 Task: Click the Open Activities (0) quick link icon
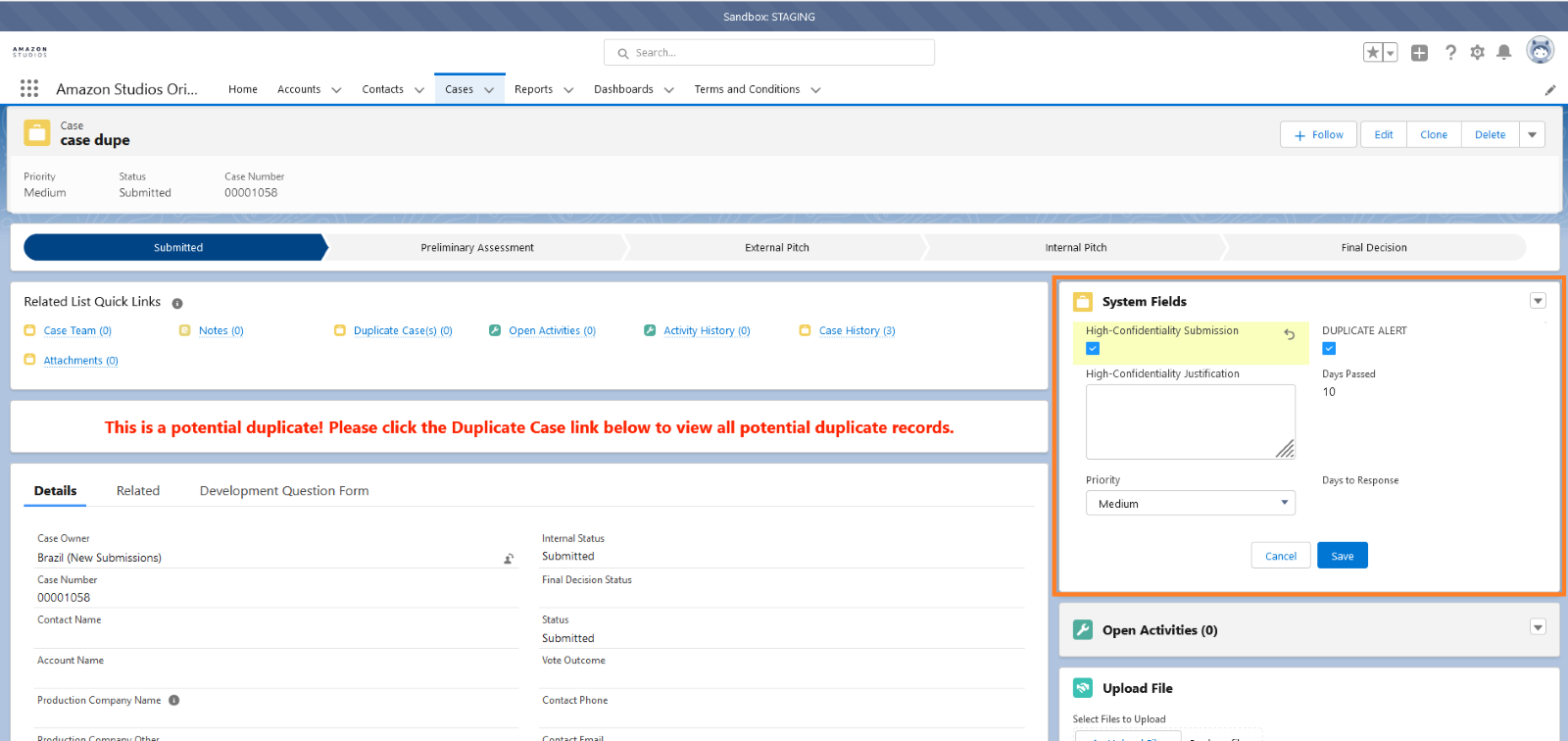pyautogui.click(x=495, y=330)
